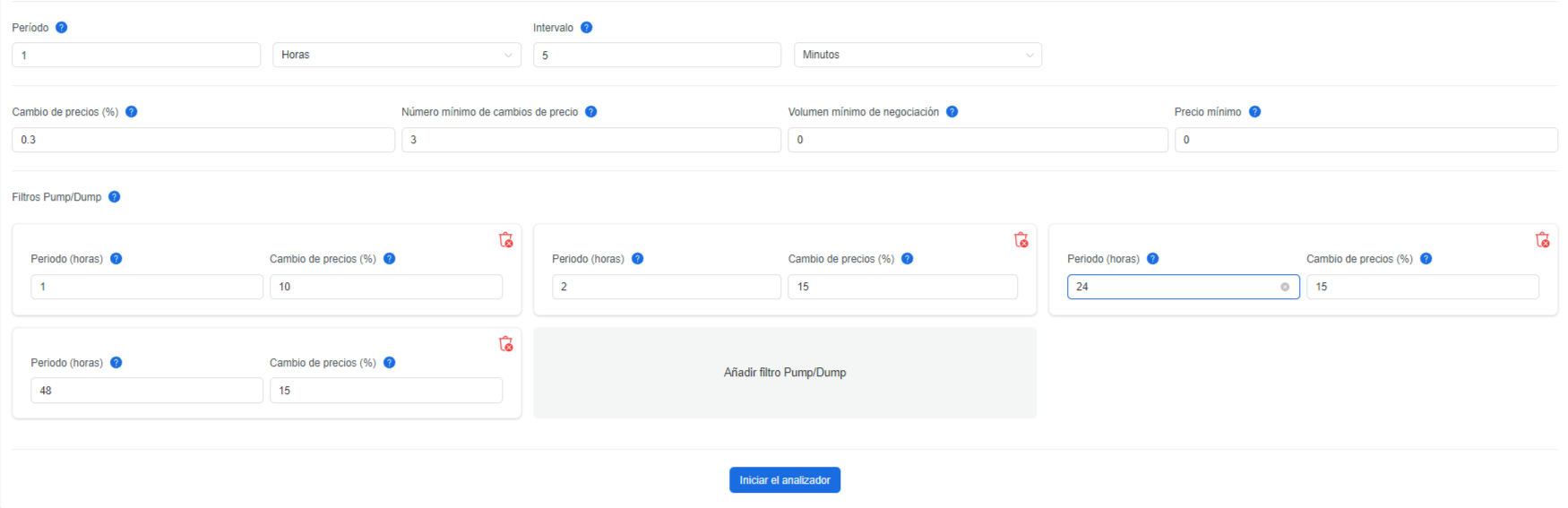Show help for Número mínimo de cambios de precio
Viewport: 1568px width, 508px height.
coord(591,111)
